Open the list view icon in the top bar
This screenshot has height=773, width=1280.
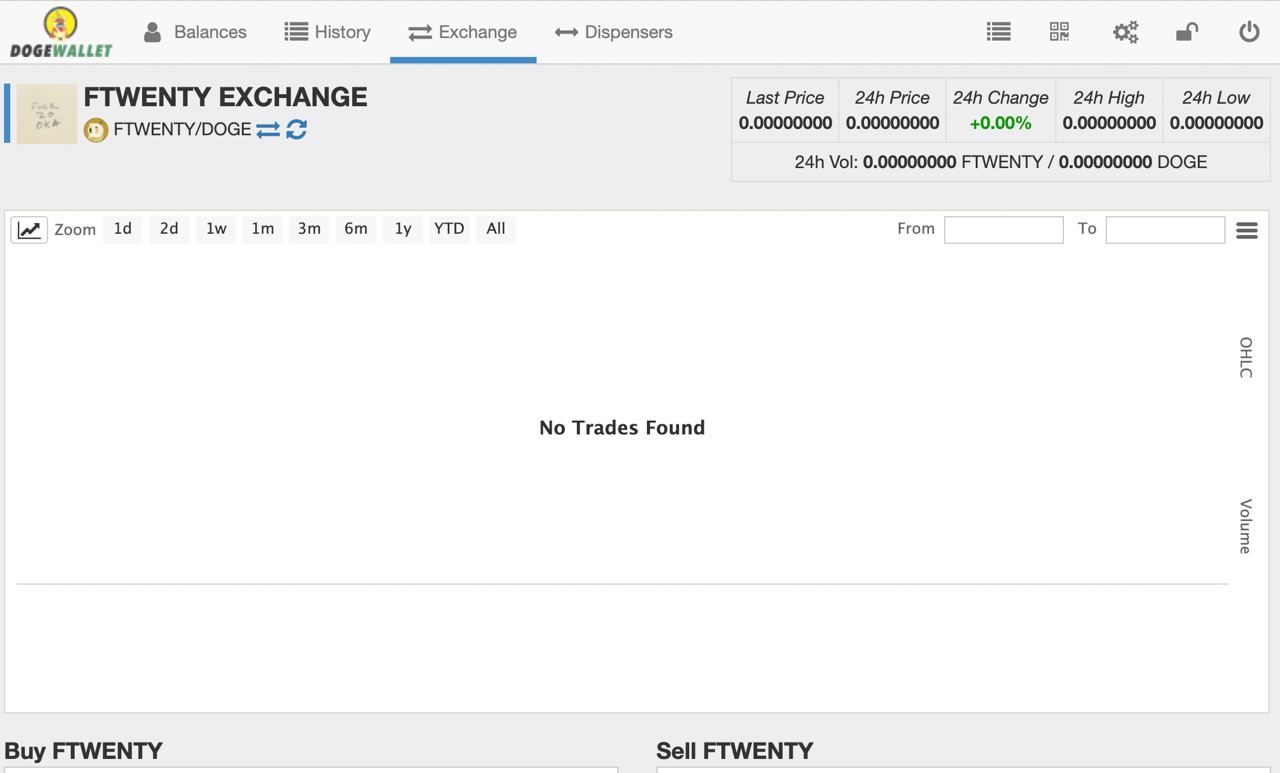(x=998, y=32)
